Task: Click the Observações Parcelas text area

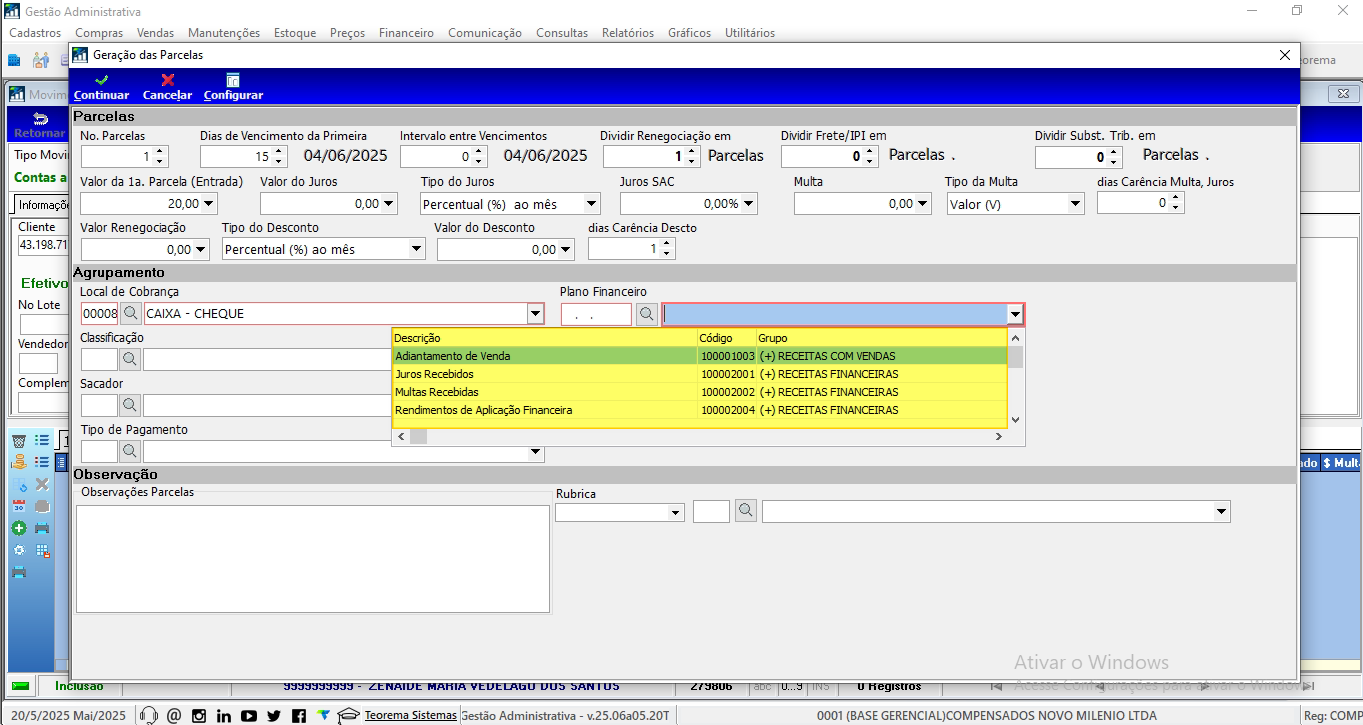Action: pyautogui.click(x=313, y=559)
